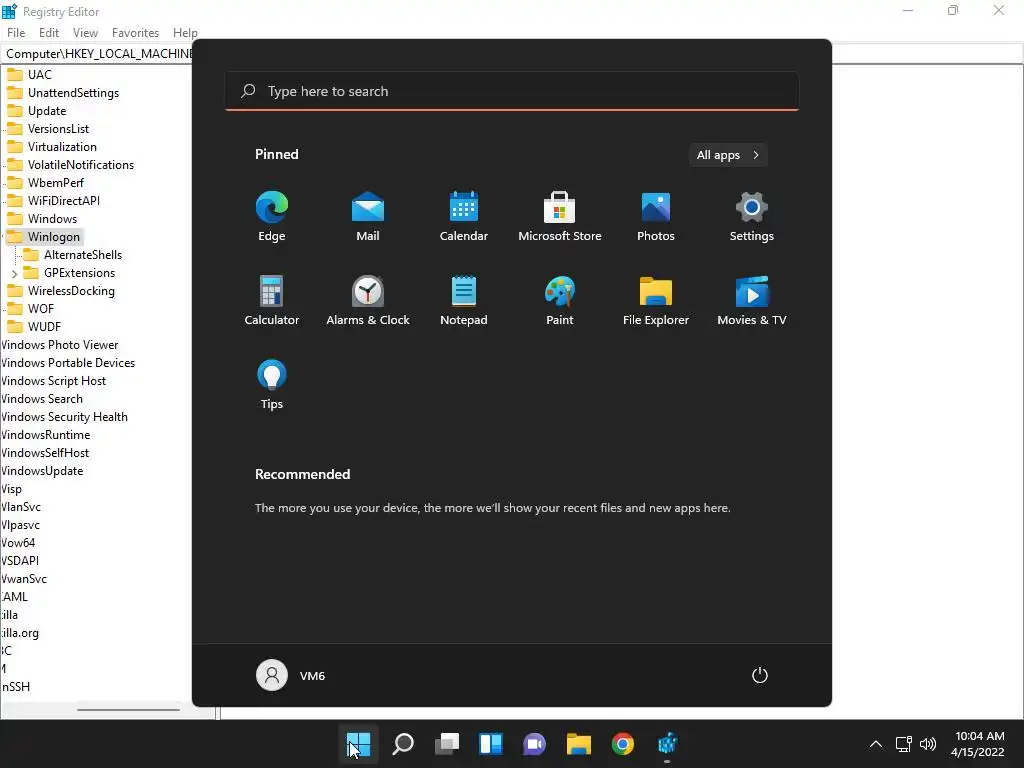The height and width of the screenshot is (768, 1024).
Task: Select the WindowsRuntime registry key
Action: 46,435
